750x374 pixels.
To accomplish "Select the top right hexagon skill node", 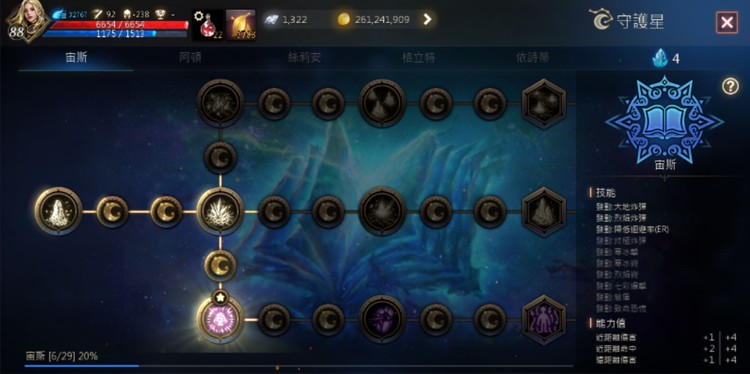I will tap(544, 103).
